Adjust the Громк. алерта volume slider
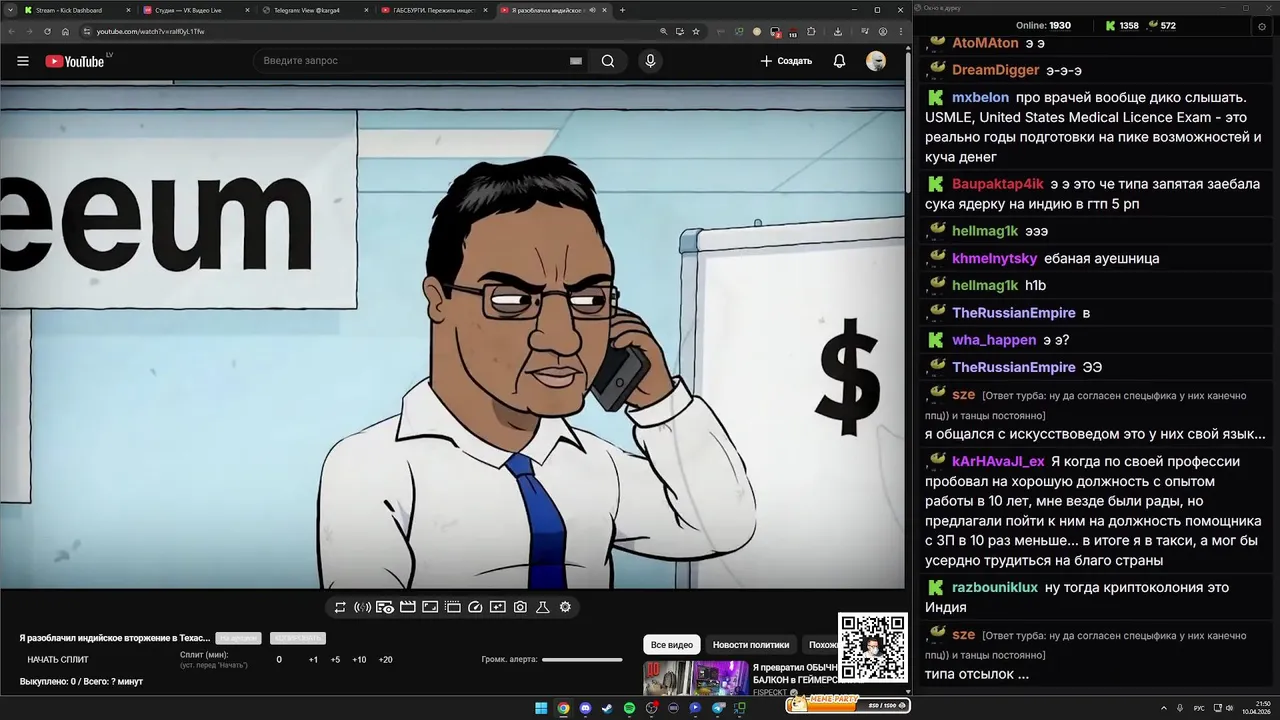The width and height of the screenshot is (1280, 720). pyautogui.click(x=582, y=660)
